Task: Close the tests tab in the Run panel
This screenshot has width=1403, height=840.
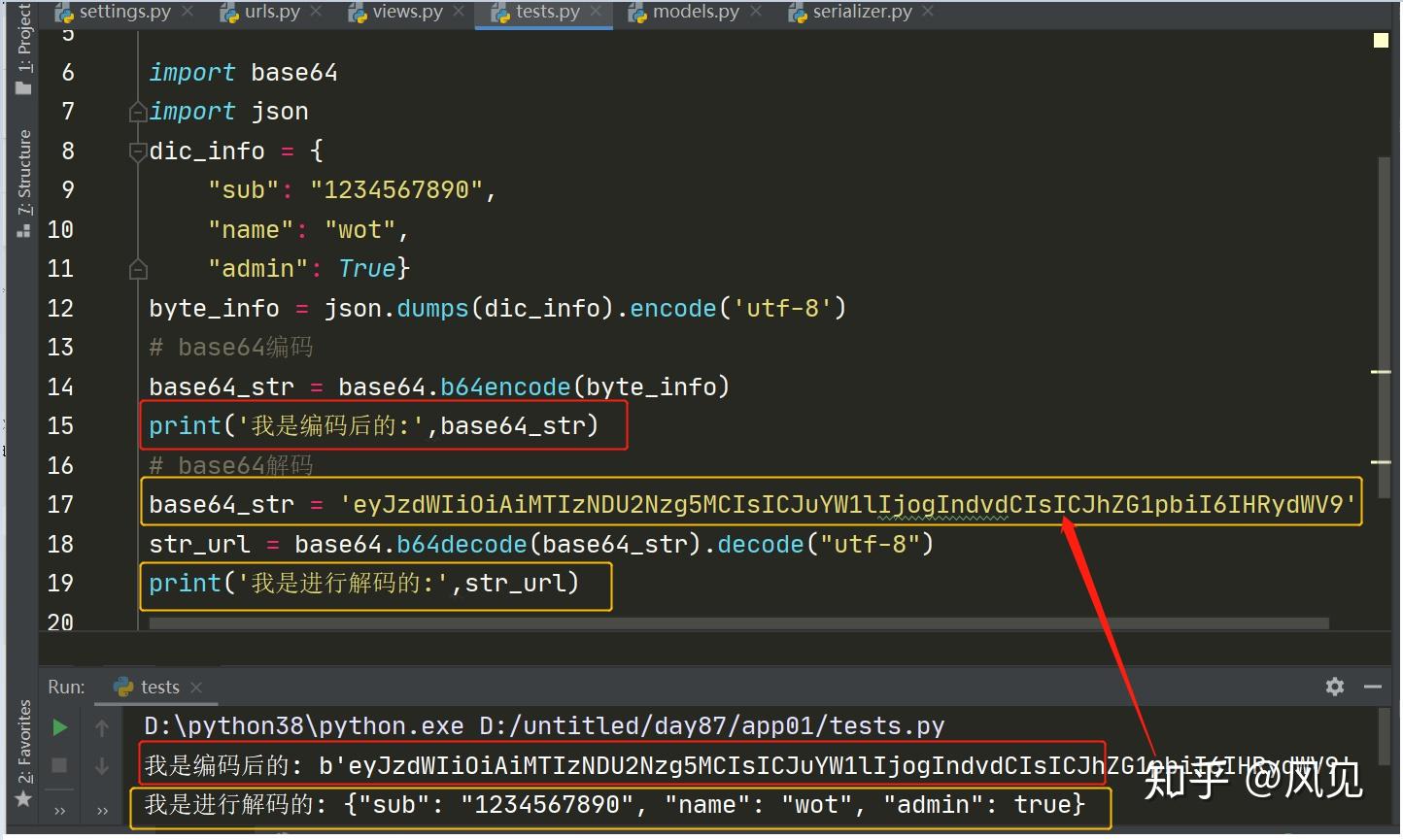Action: tap(196, 688)
